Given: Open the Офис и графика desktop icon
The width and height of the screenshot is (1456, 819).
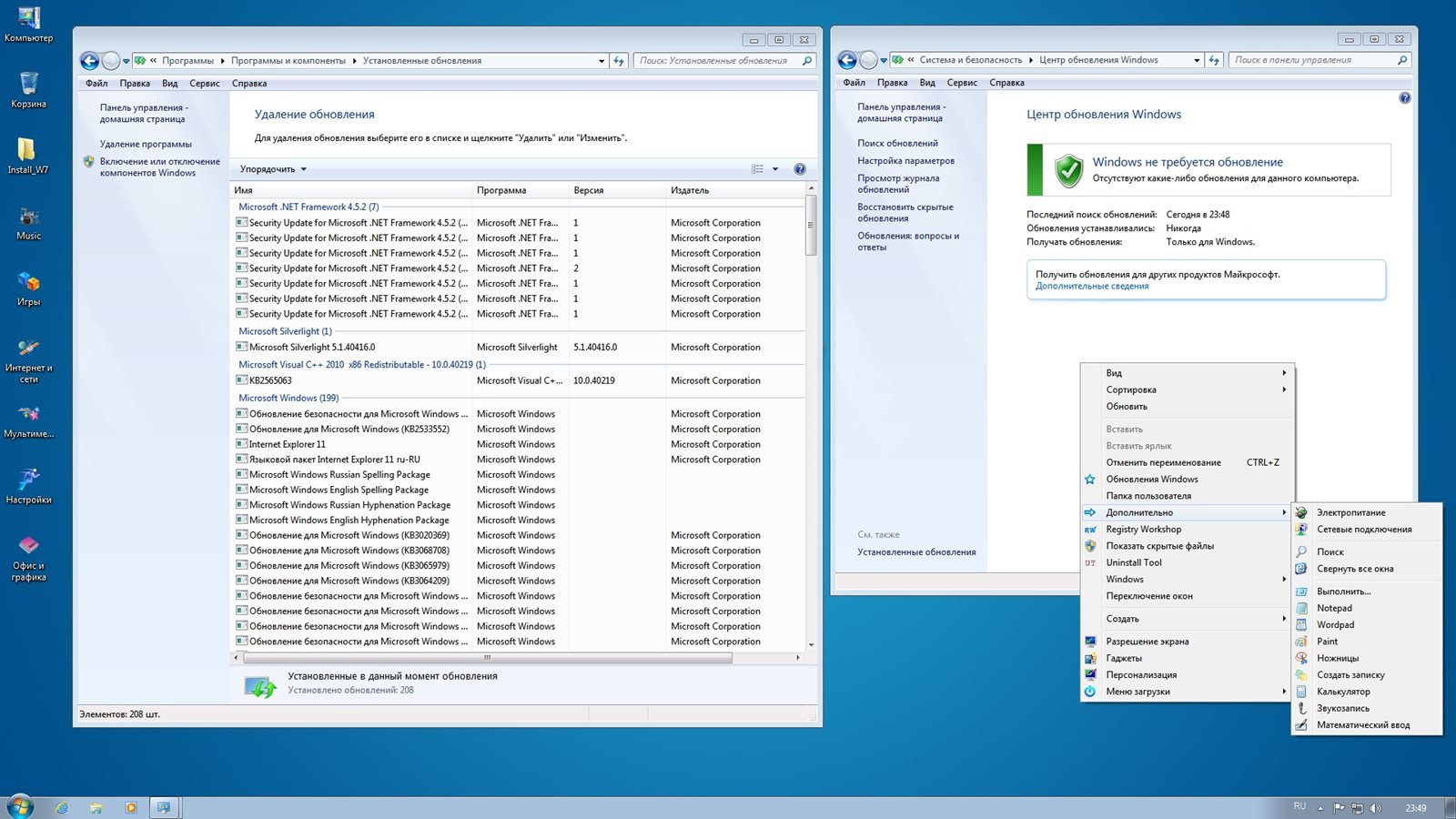Looking at the screenshot, I should 28,558.
